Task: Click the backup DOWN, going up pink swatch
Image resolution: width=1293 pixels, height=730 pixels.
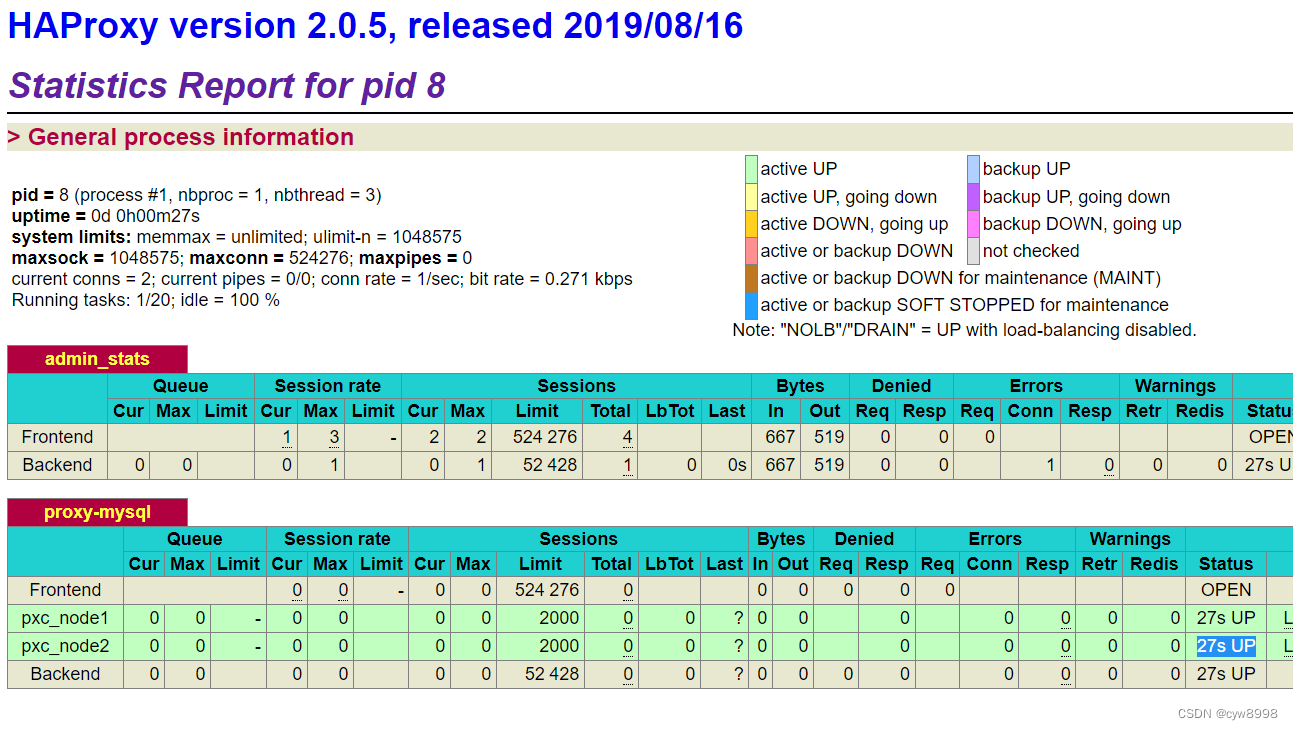Action: 973,224
